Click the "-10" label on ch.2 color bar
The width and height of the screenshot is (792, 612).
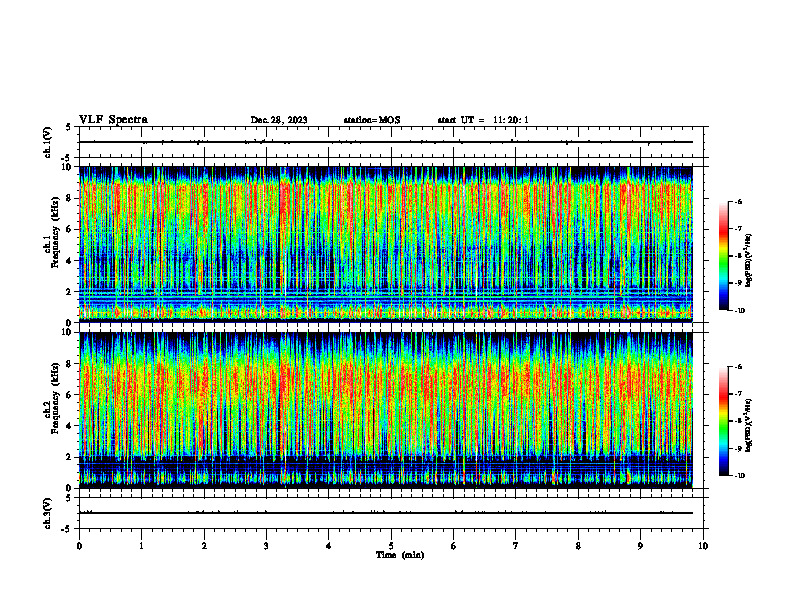tap(740, 476)
